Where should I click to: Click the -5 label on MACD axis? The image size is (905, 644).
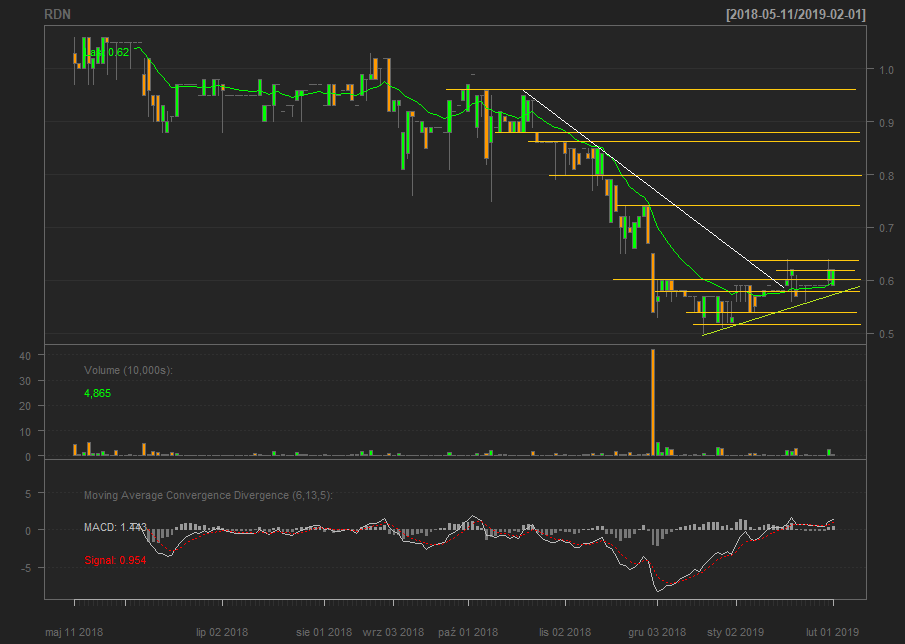pyautogui.click(x=25, y=568)
